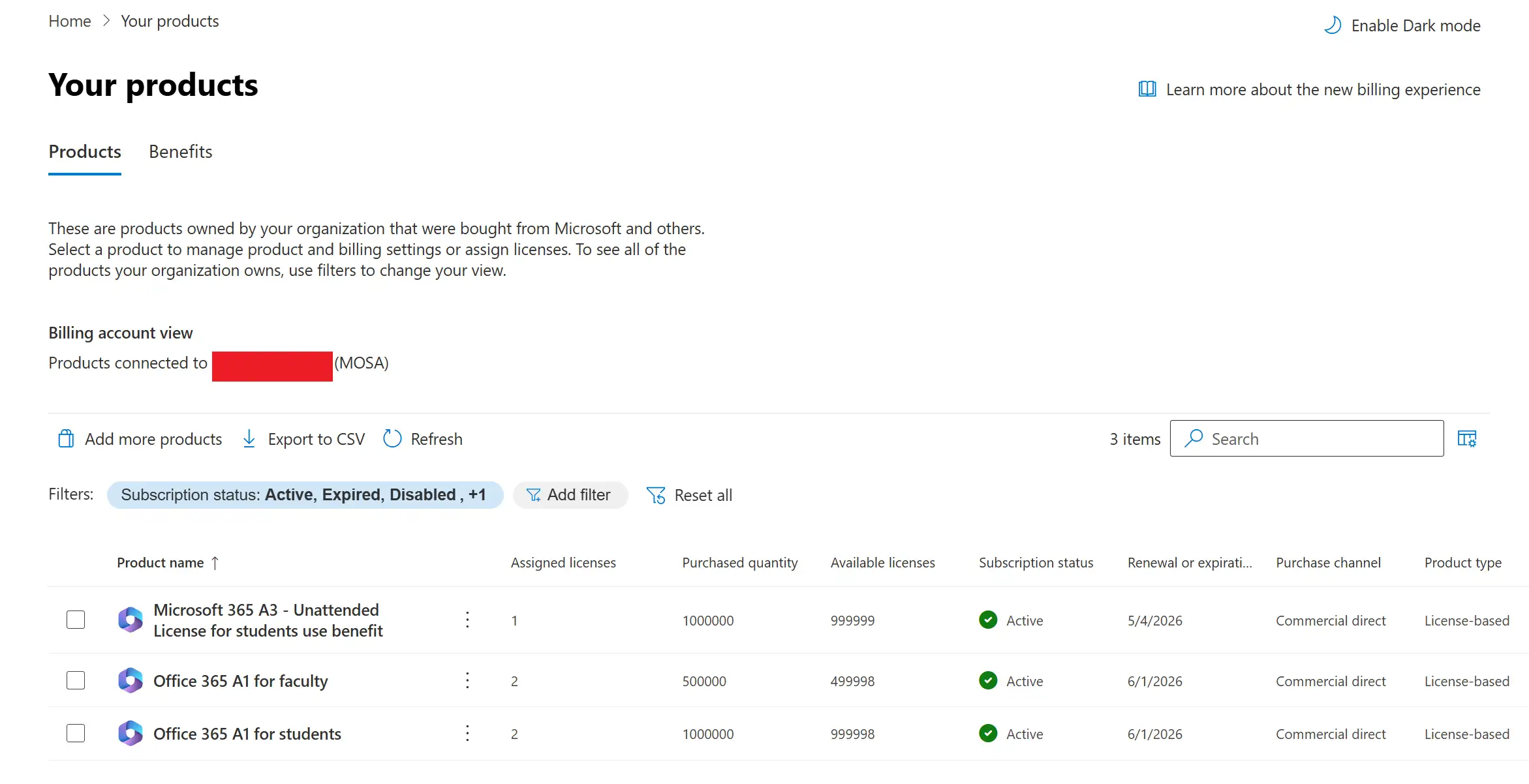
Task: Click the book icon beside Learn more
Action: (1147, 89)
